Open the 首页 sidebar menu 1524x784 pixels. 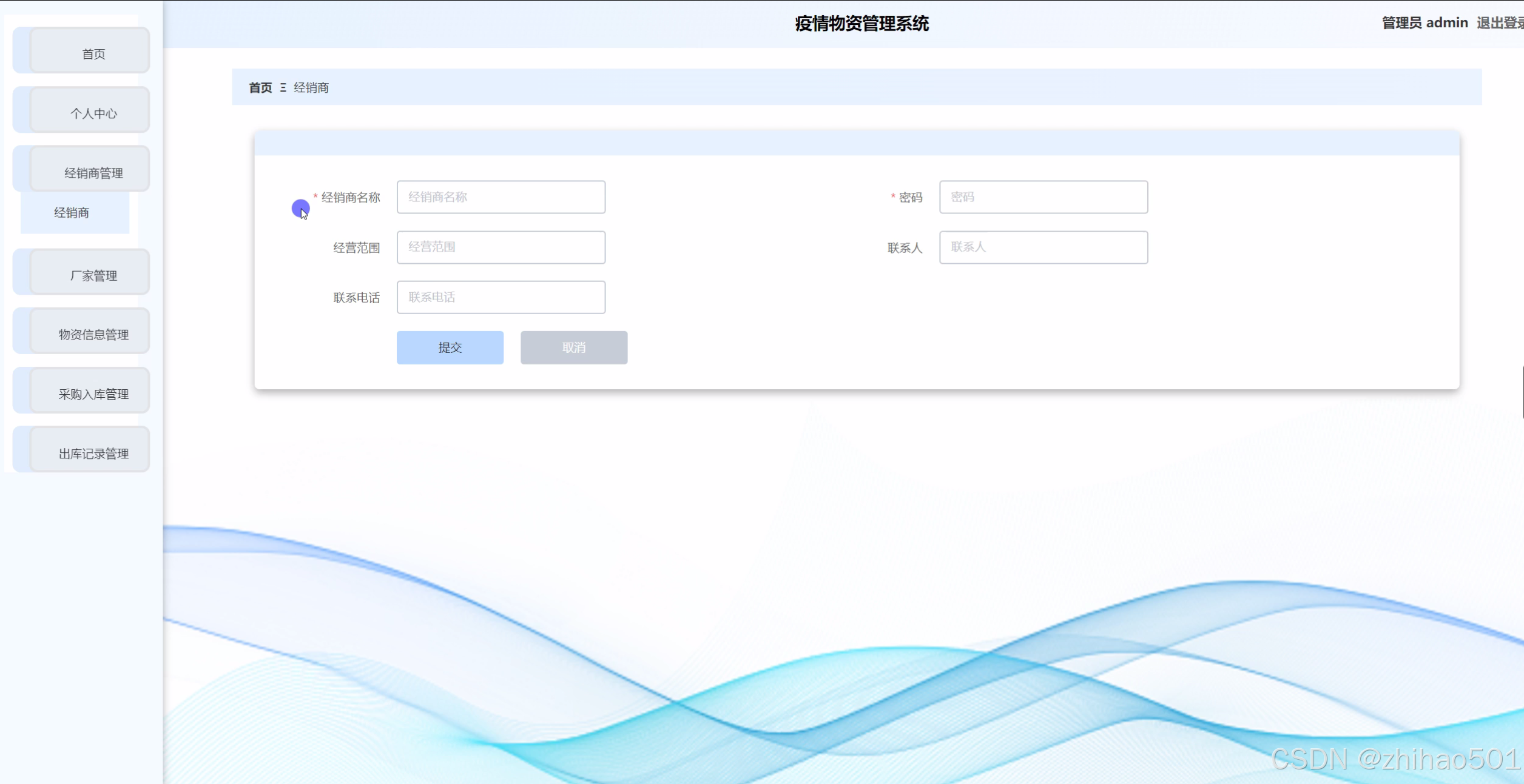point(93,54)
